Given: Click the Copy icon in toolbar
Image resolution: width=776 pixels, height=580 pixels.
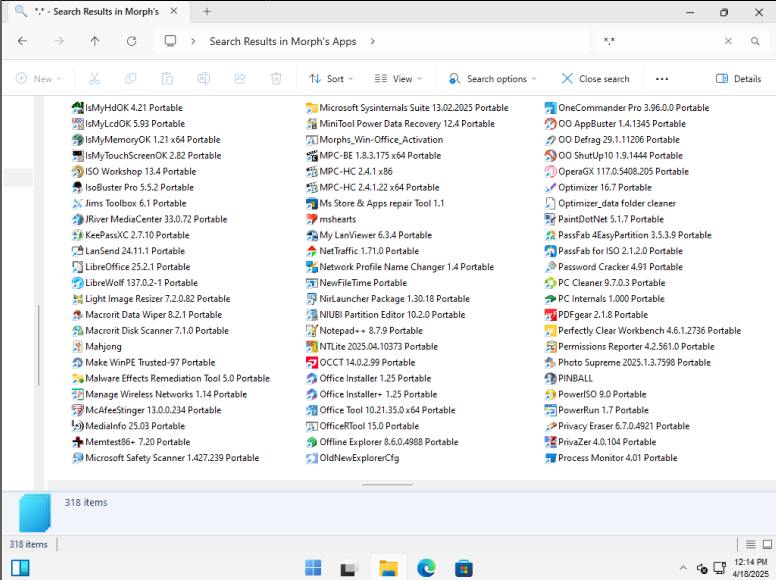Looking at the screenshot, I should tap(131, 79).
